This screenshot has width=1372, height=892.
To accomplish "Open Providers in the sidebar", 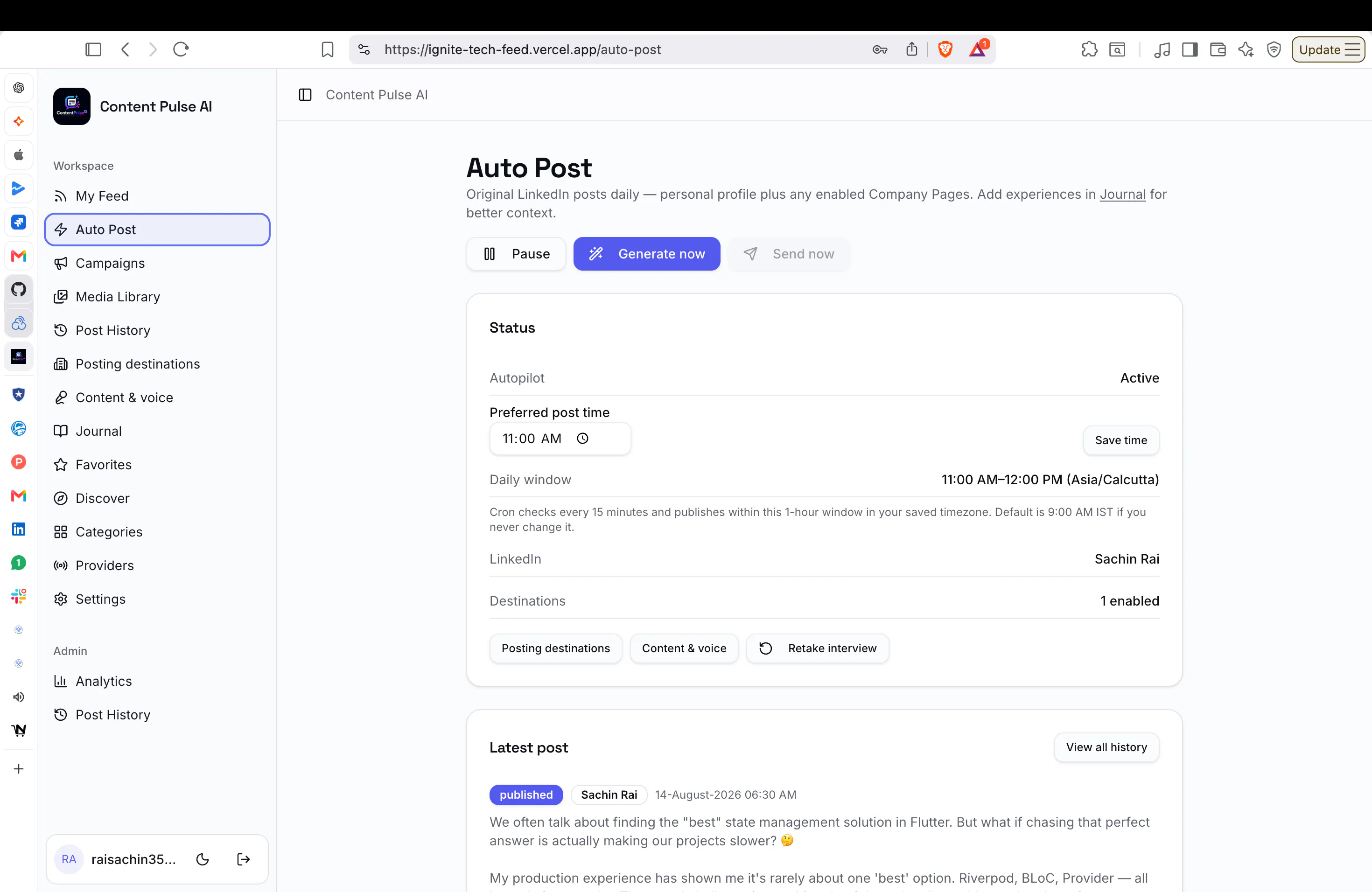I will pos(157,565).
